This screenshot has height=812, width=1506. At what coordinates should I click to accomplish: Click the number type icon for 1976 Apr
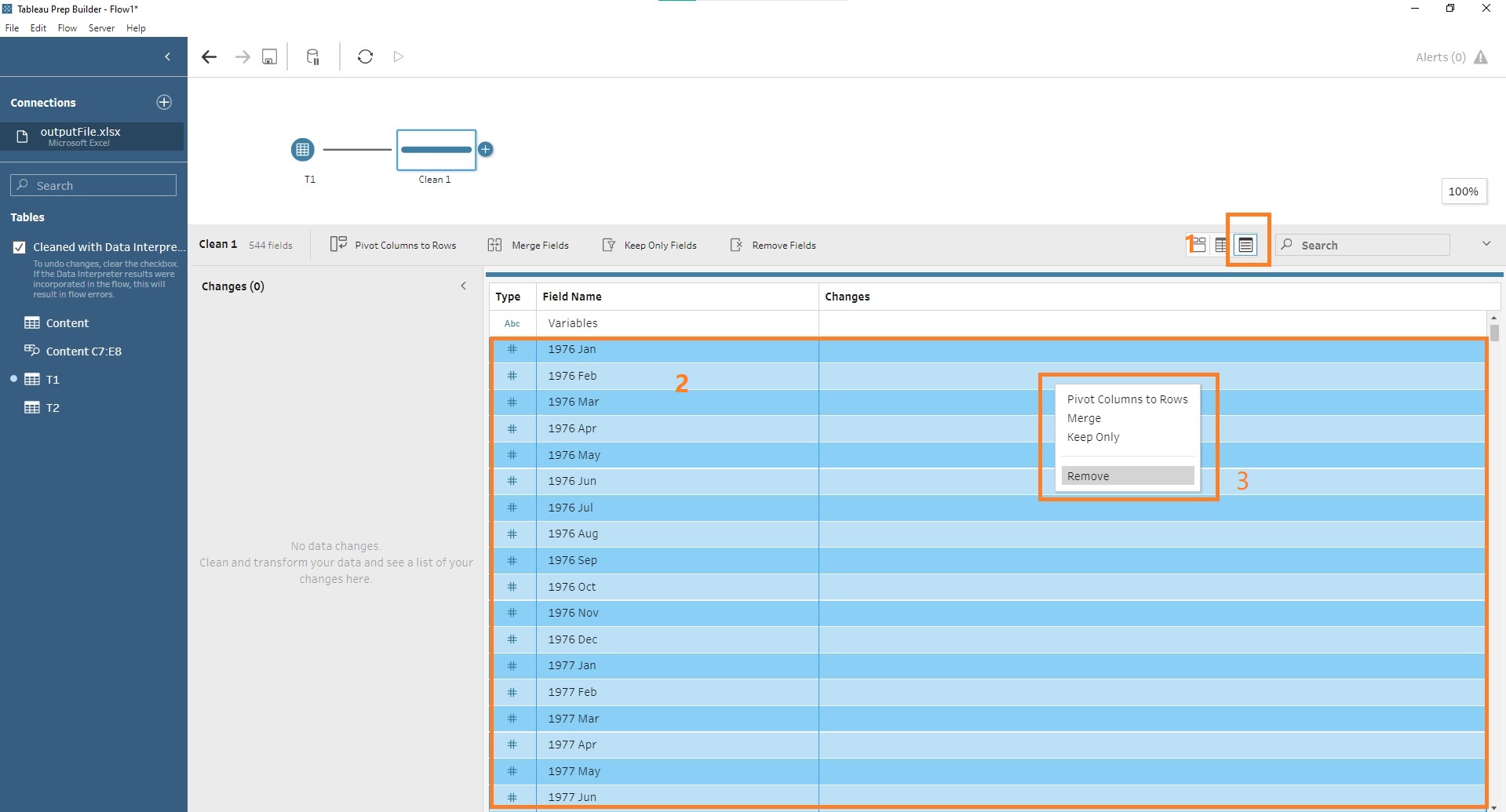point(512,428)
